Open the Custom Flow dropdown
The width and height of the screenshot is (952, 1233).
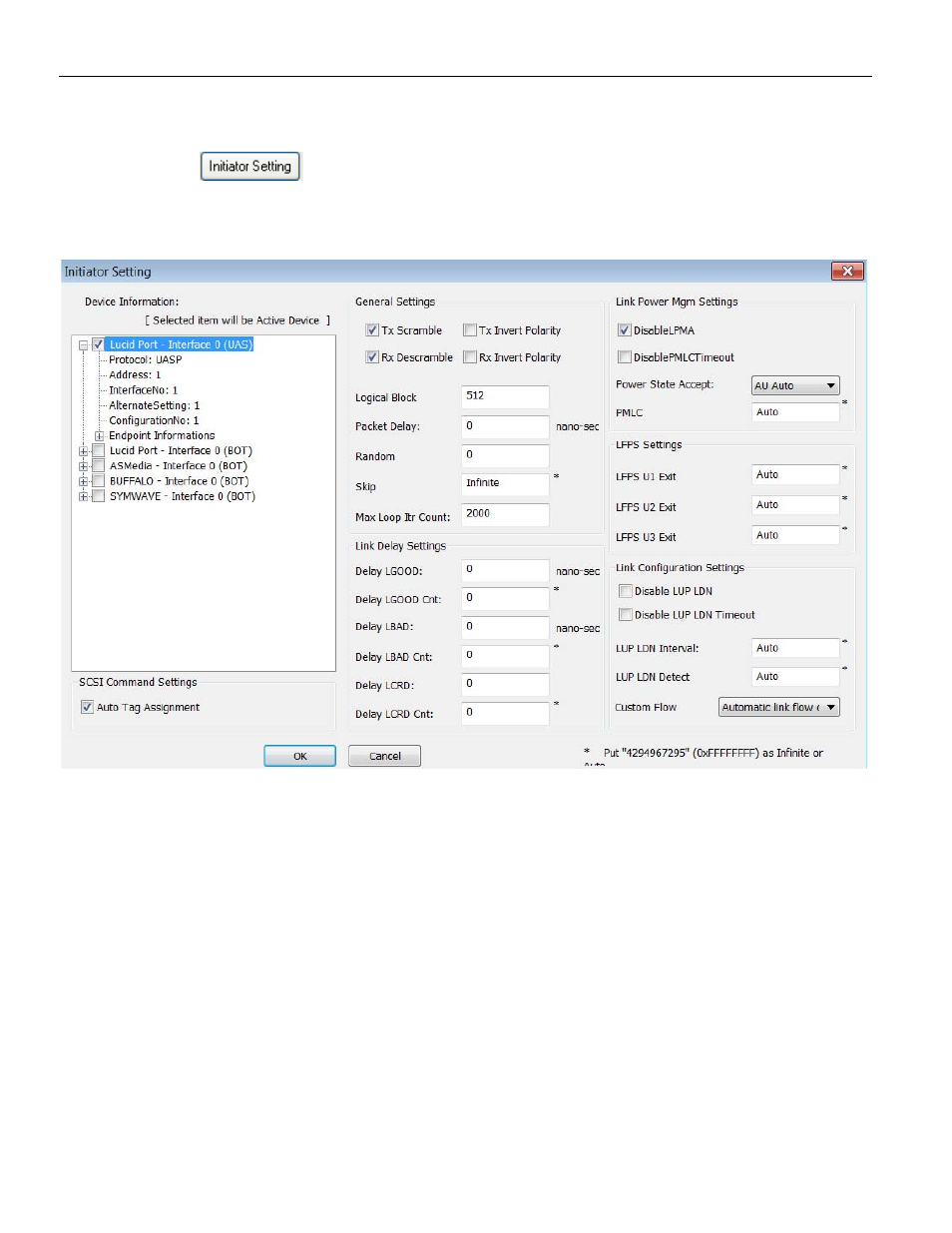coord(779,707)
